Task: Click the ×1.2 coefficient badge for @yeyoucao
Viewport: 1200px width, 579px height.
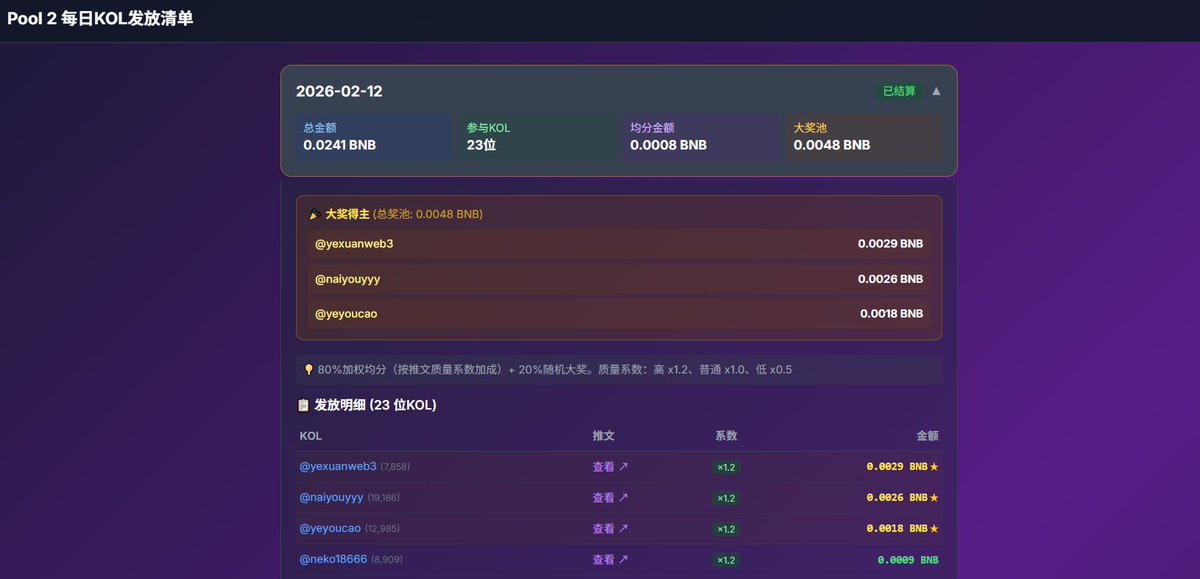Action: (x=726, y=529)
